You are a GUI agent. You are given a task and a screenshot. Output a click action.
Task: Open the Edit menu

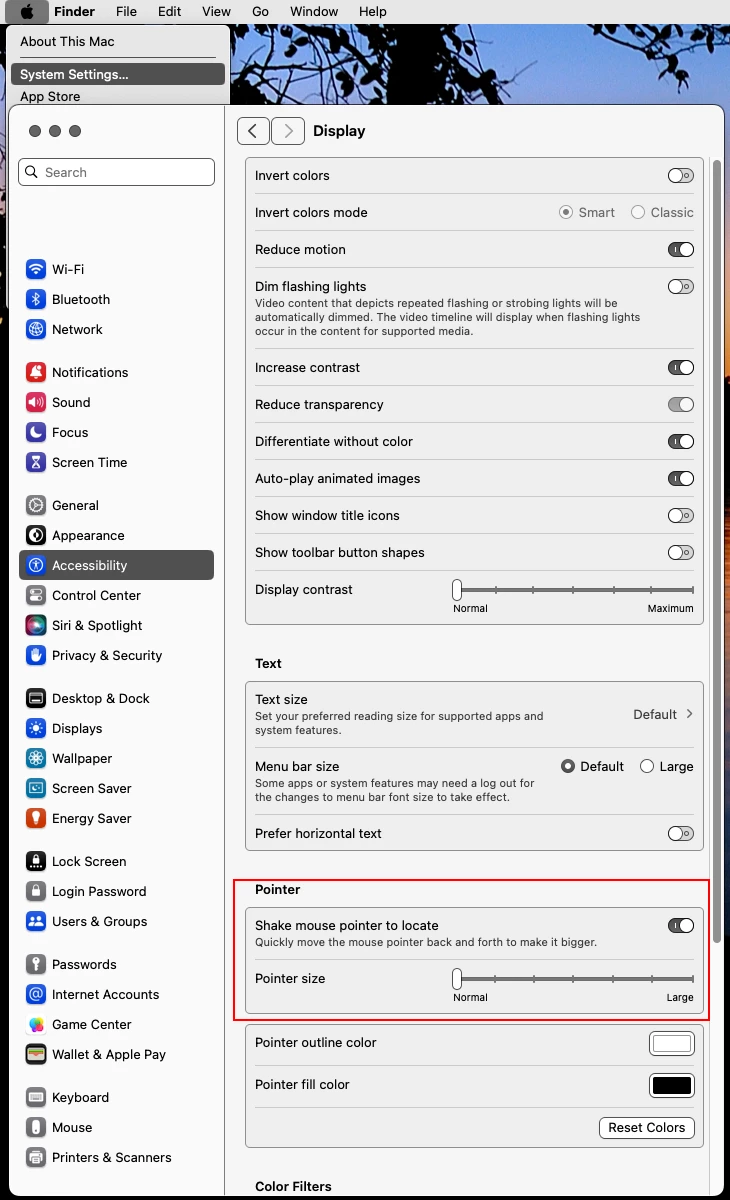pyautogui.click(x=170, y=11)
